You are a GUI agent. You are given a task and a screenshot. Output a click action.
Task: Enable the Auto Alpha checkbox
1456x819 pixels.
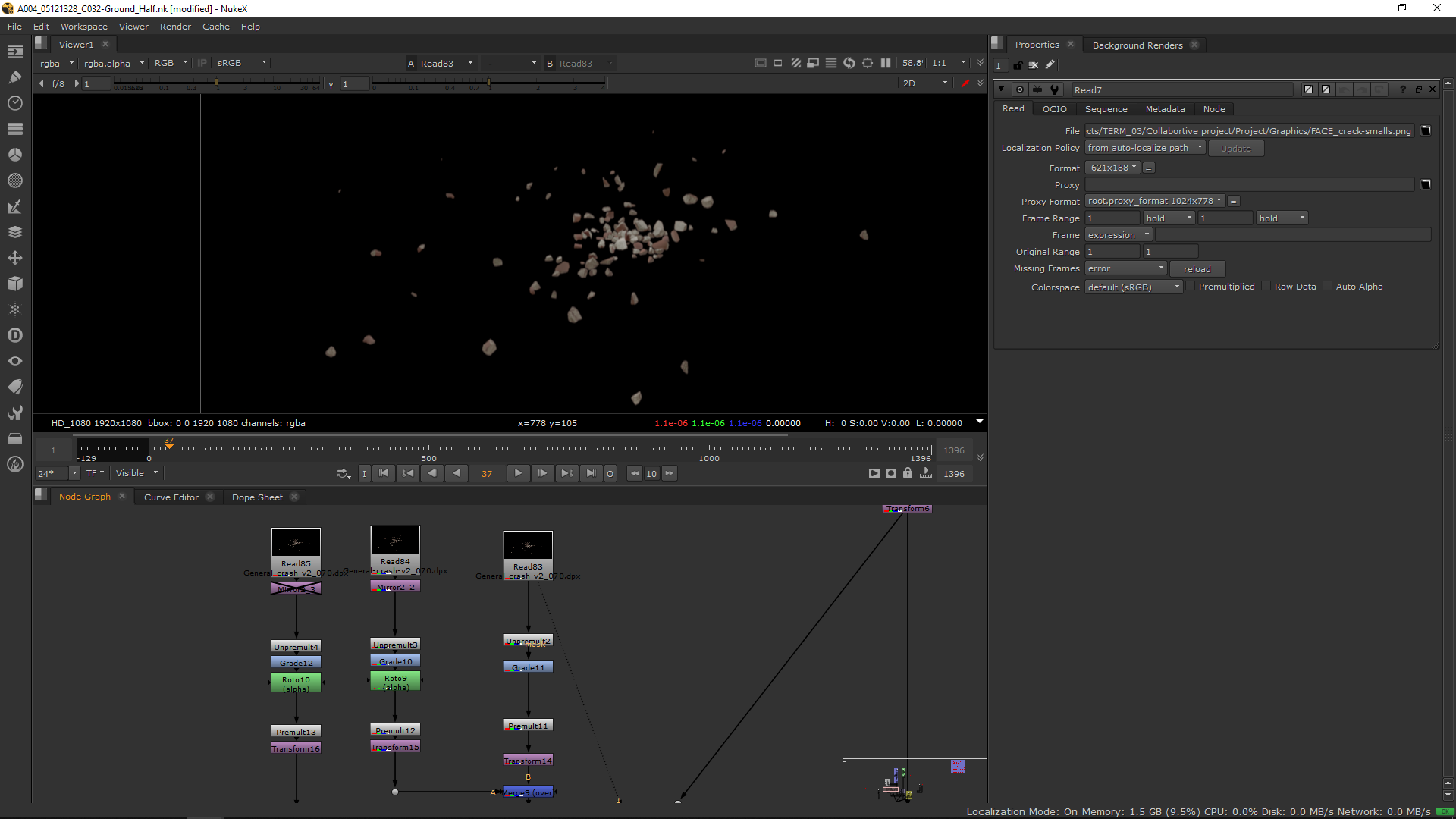pos(1327,287)
